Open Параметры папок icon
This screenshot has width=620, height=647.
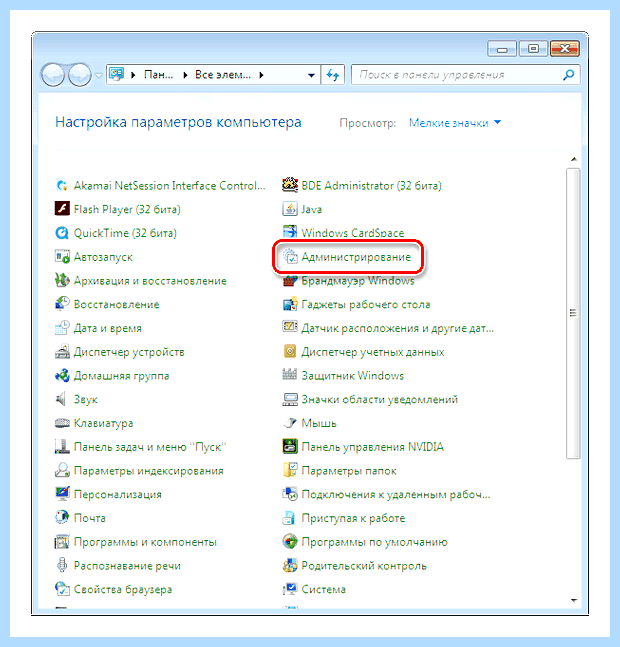pyautogui.click(x=290, y=470)
